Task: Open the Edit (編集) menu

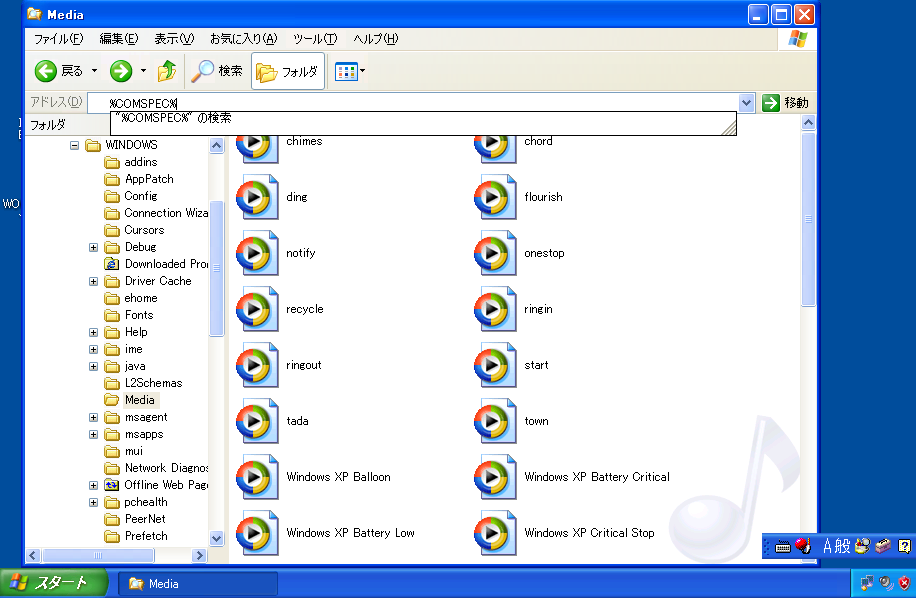Action: [119, 39]
